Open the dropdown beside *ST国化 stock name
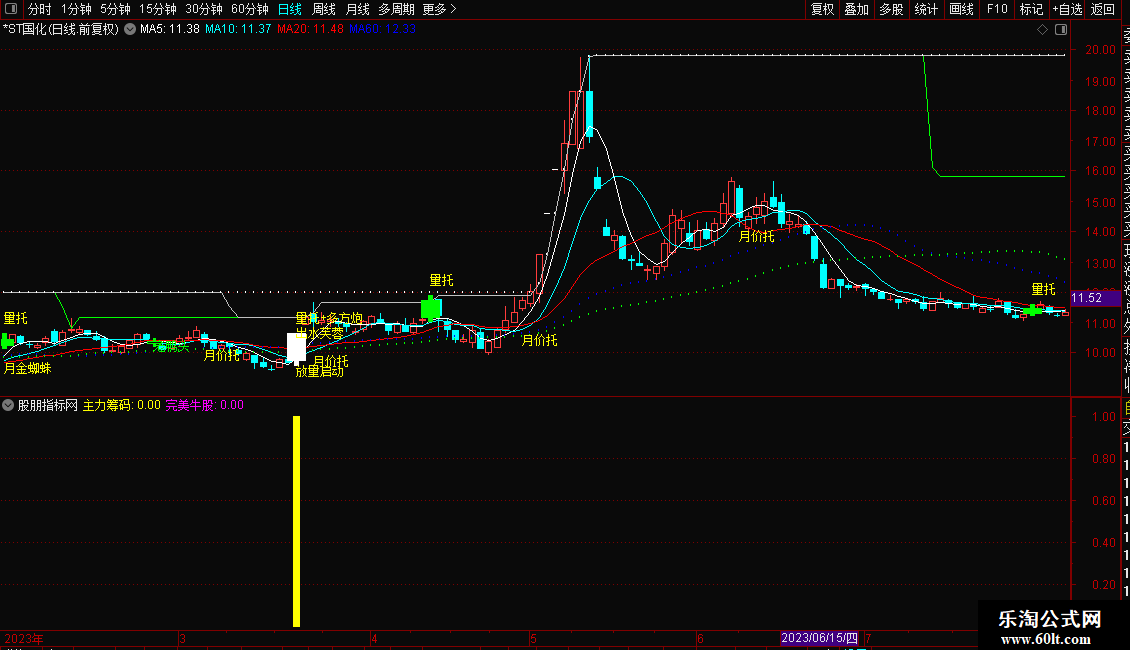1130x650 pixels. [130, 30]
